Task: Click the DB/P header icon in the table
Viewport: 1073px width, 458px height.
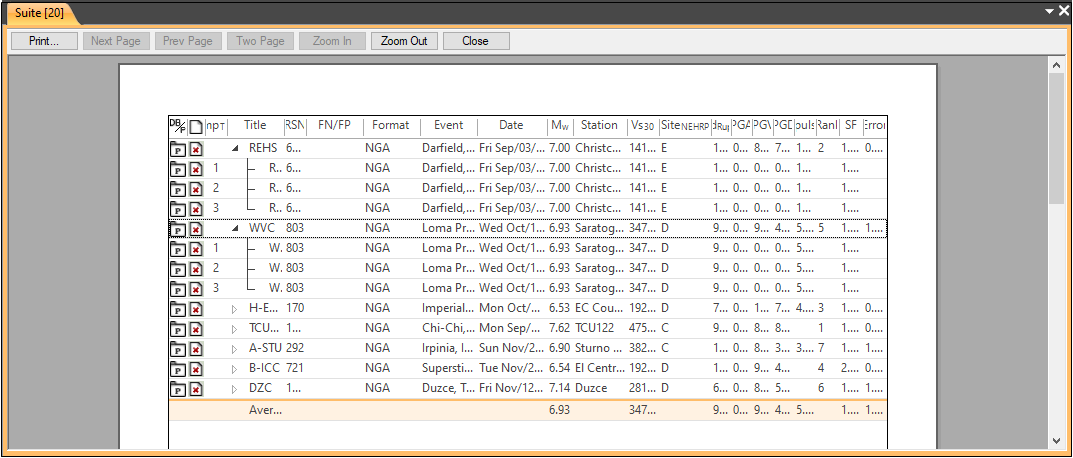Action: click(x=177, y=126)
